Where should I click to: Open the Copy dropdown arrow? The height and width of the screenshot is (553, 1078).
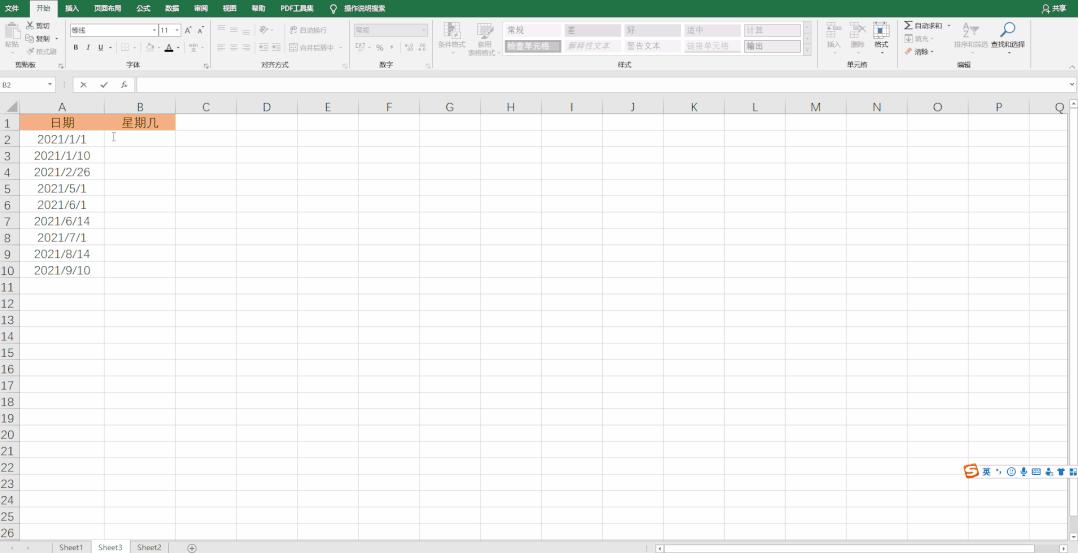(x=56, y=39)
